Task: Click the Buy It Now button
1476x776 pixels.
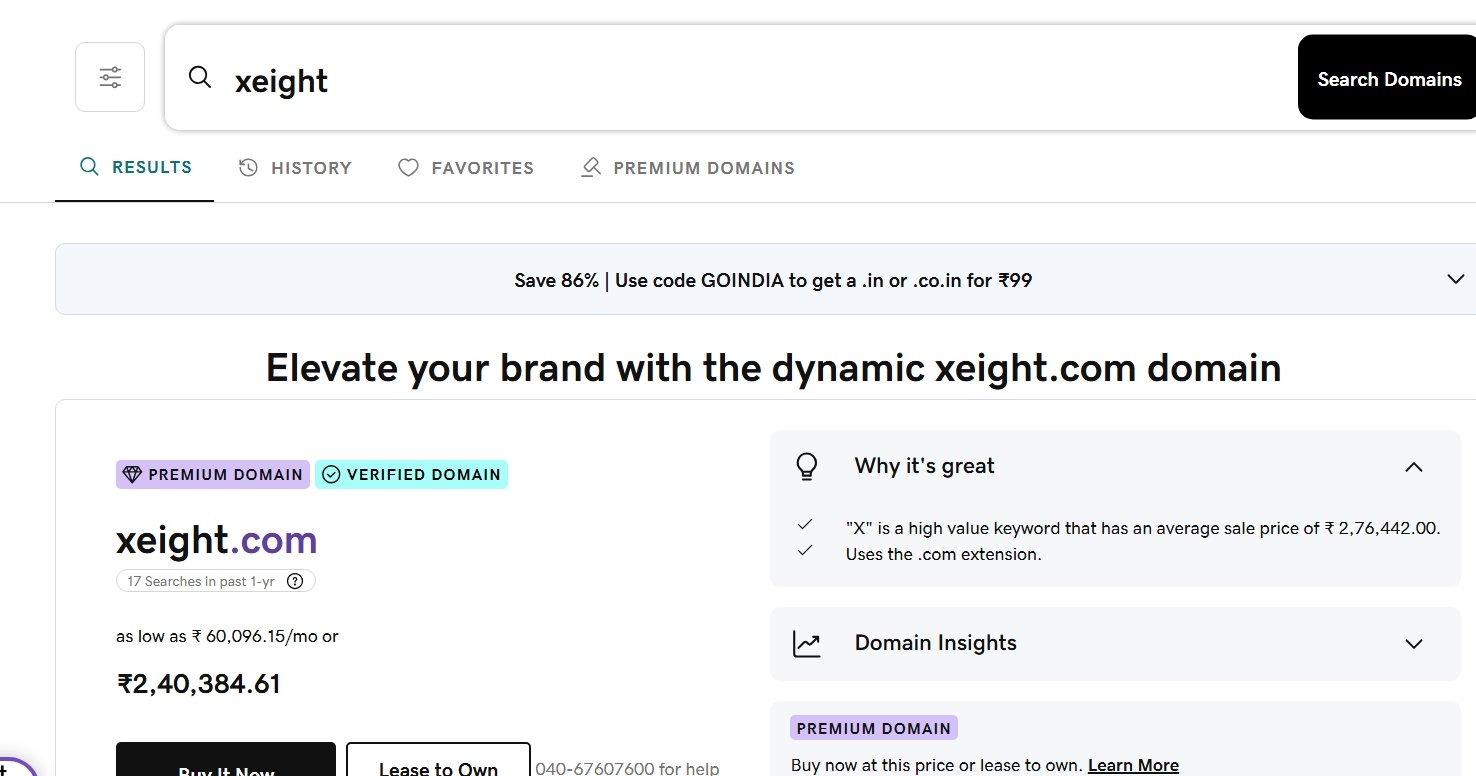Action: point(226,760)
